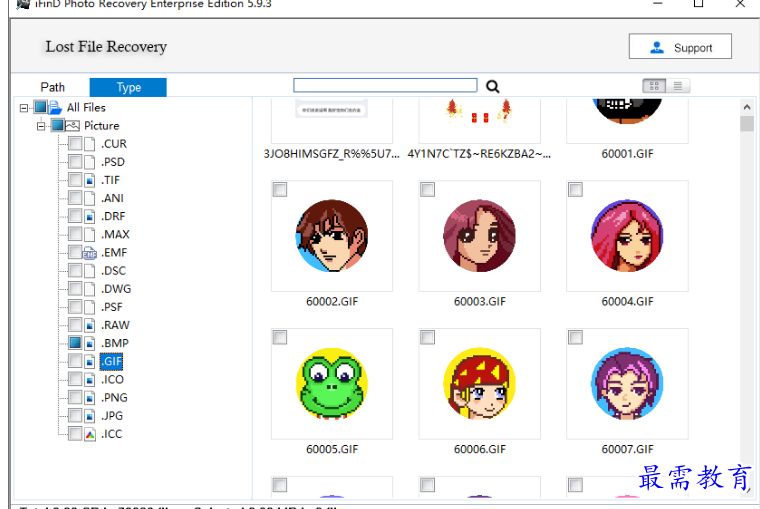The width and height of the screenshot is (760, 509).
Task: Click the .RAW file type icon
Action: tap(90, 325)
